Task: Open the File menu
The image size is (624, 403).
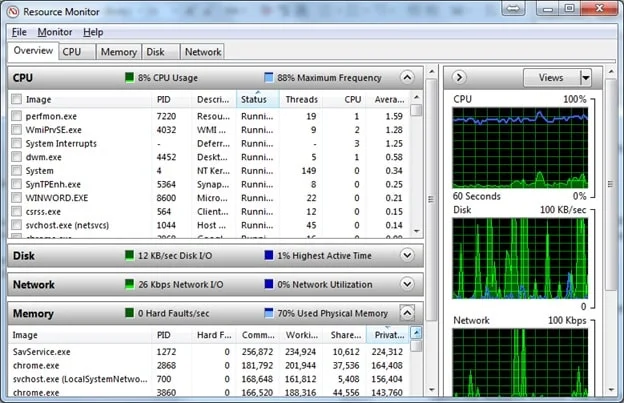Action: tap(19, 32)
